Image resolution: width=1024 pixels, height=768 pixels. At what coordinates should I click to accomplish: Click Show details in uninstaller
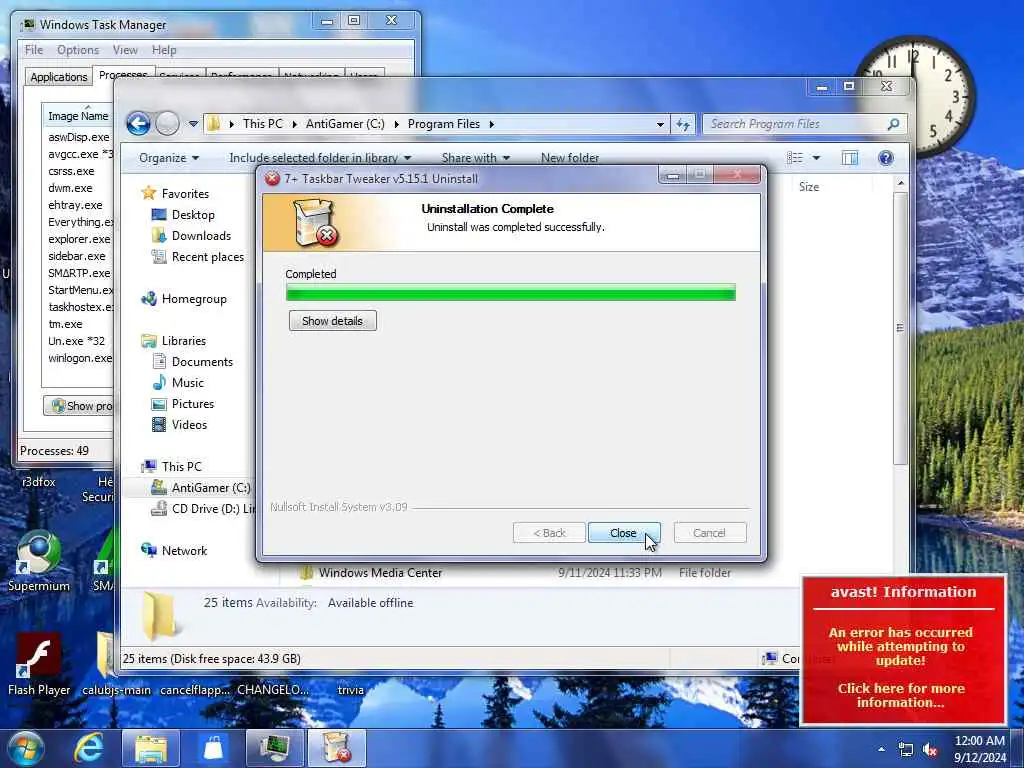(x=332, y=321)
